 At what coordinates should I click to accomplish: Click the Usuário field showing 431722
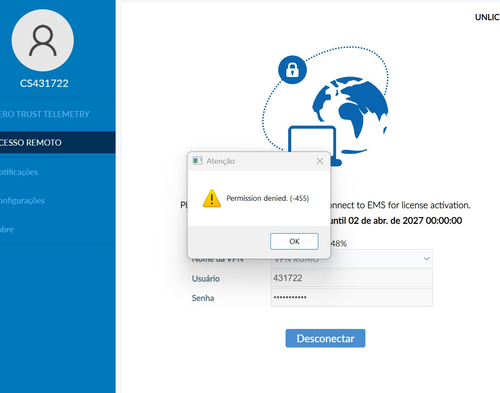pyautogui.click(x=352, y=278)
